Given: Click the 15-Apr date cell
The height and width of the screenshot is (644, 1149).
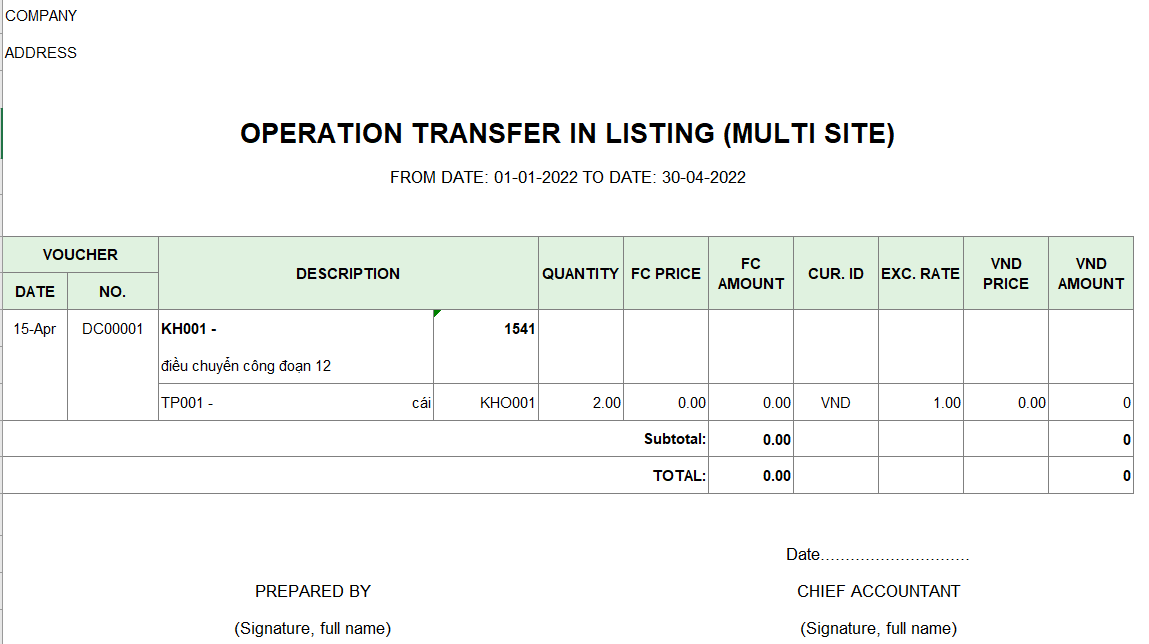Looking at the screenshot, I should click(34, 329).
